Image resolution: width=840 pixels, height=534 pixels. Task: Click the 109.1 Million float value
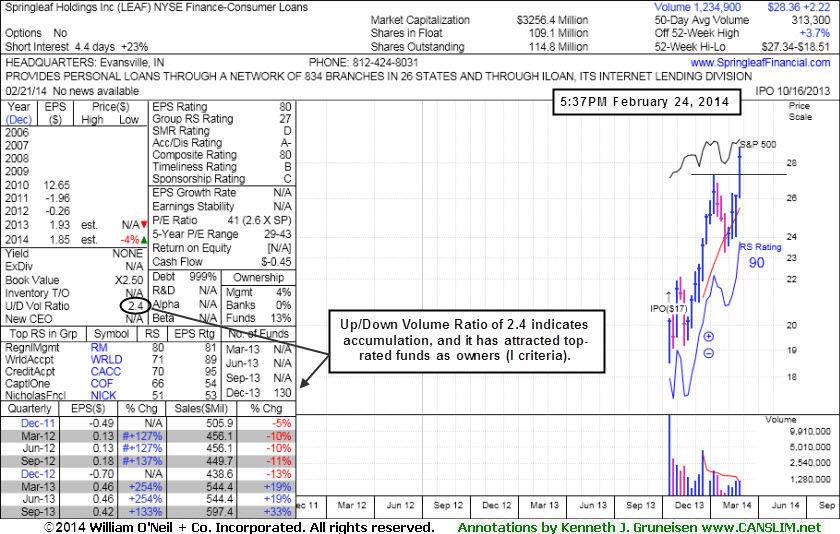558,33
